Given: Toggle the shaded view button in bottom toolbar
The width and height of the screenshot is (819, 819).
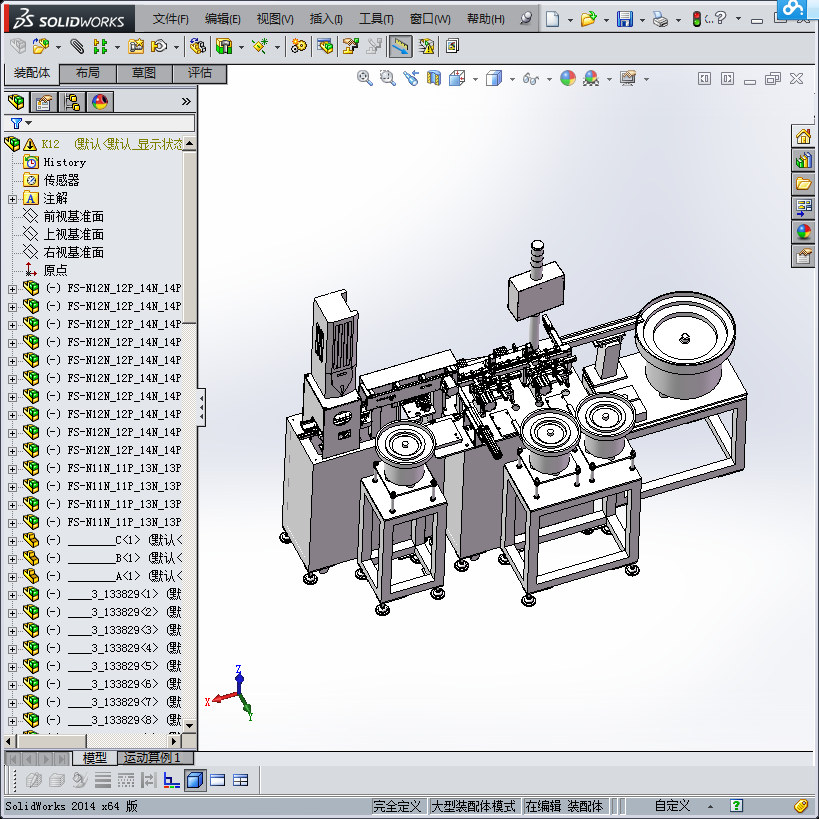Looking at the screenshot, I should [195, 780].
